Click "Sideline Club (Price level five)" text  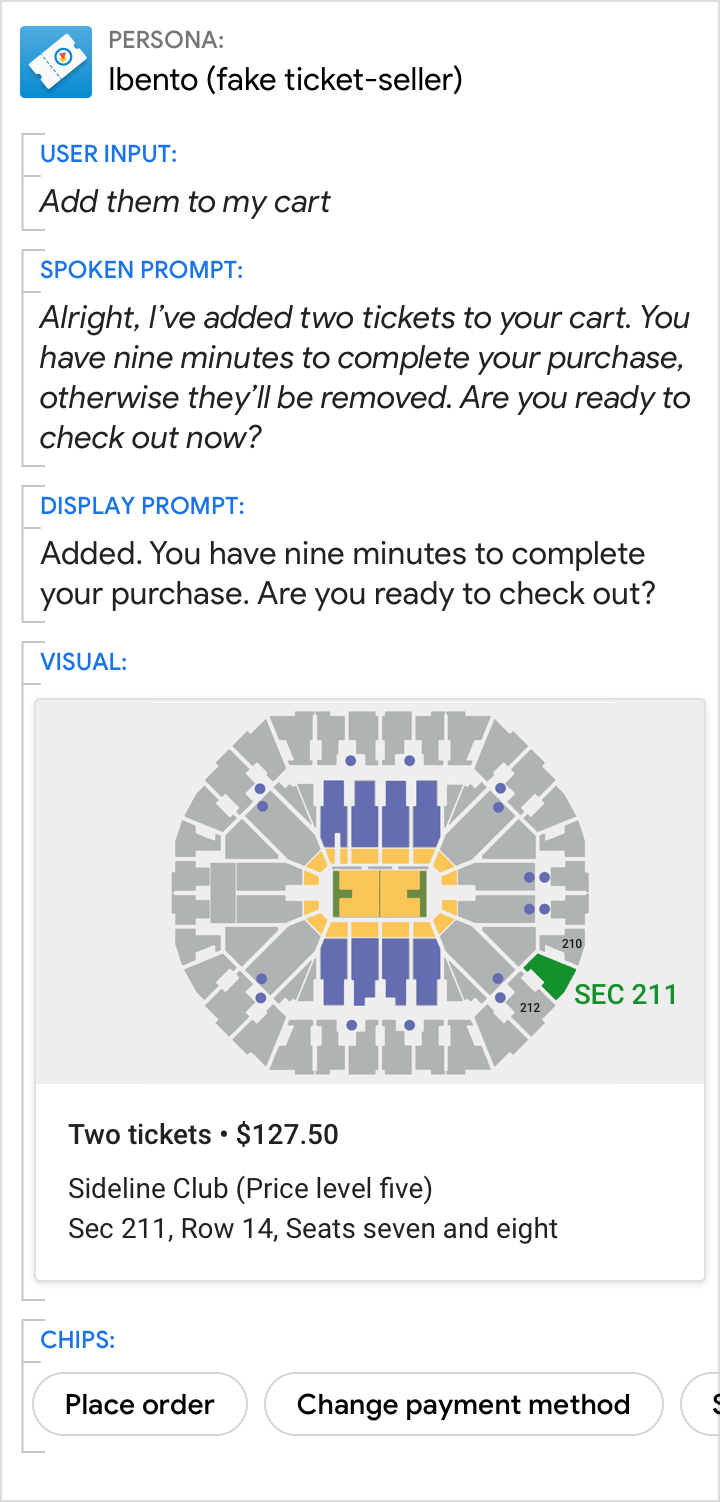tap(250, 1189)
